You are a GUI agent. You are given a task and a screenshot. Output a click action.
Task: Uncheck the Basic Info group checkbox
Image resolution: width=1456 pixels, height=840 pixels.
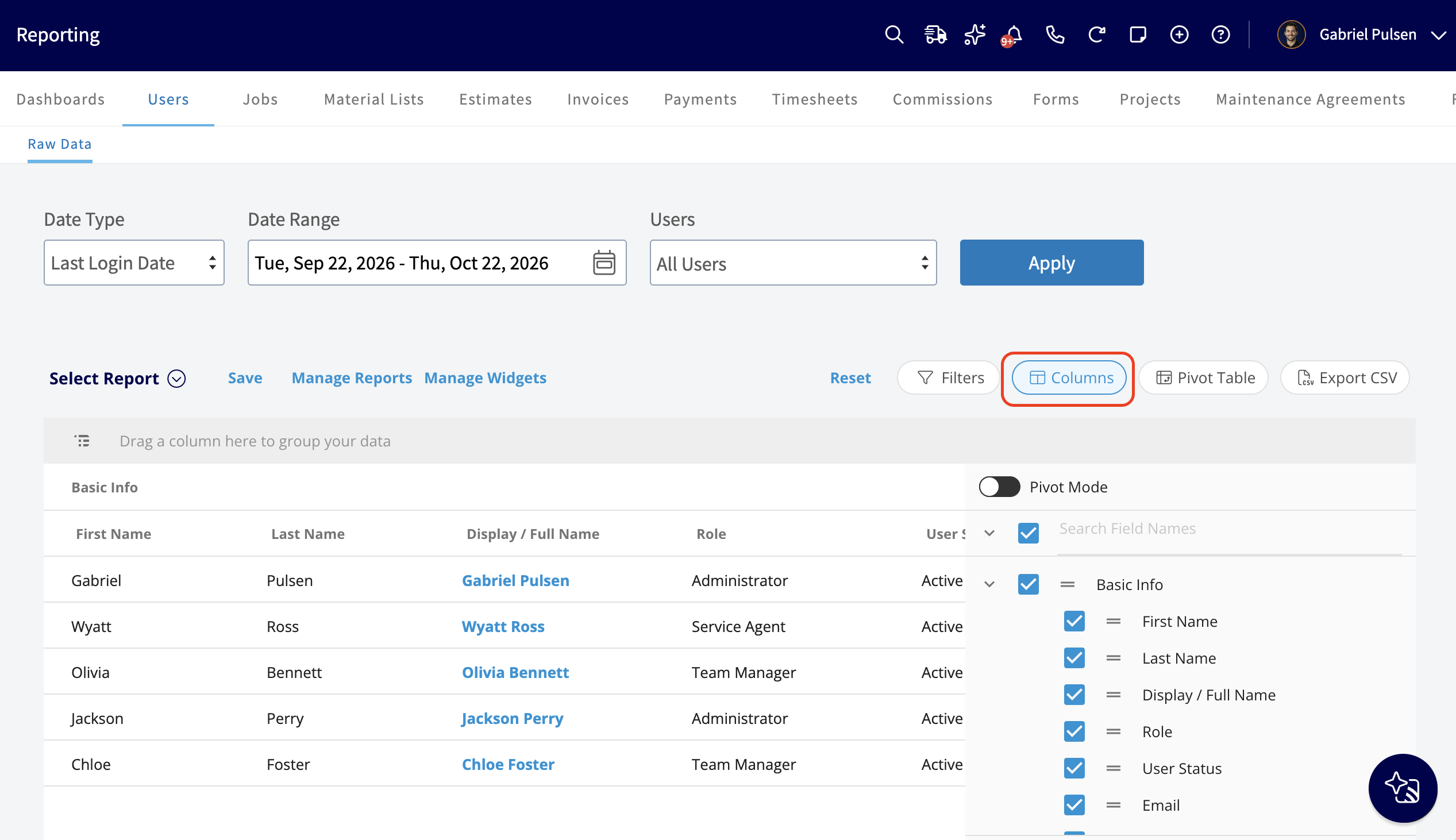(x=1028, y=584)
